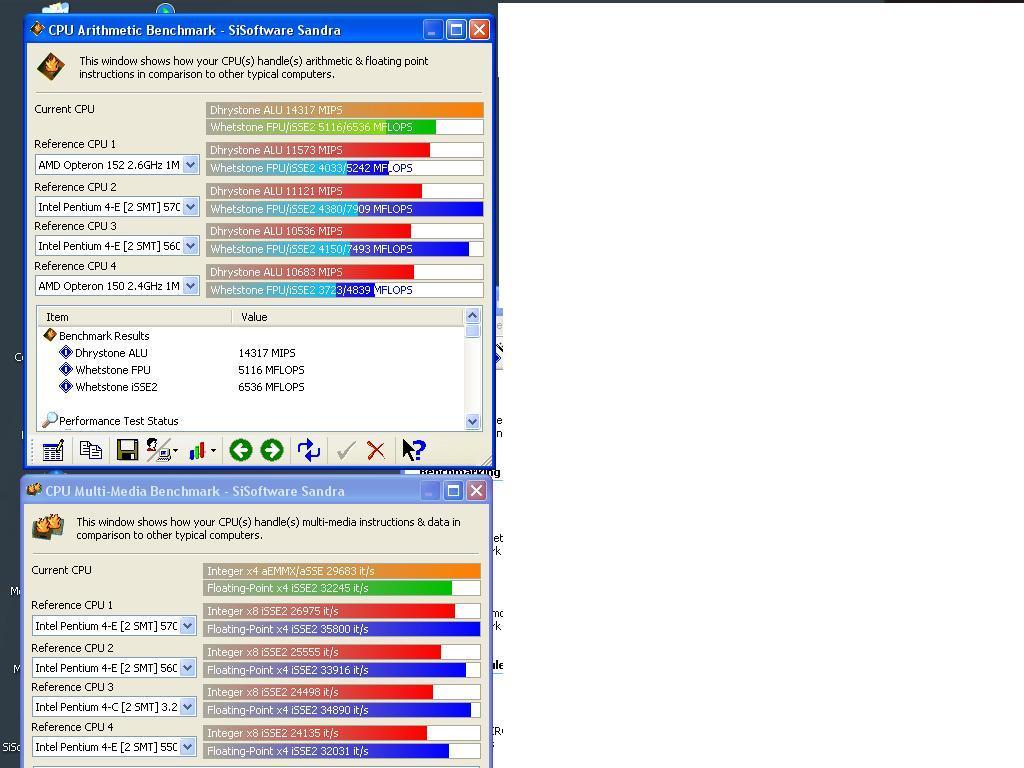Click scroll down arrow in results list
Screen dimensions: 1024x768
[472, 422]
